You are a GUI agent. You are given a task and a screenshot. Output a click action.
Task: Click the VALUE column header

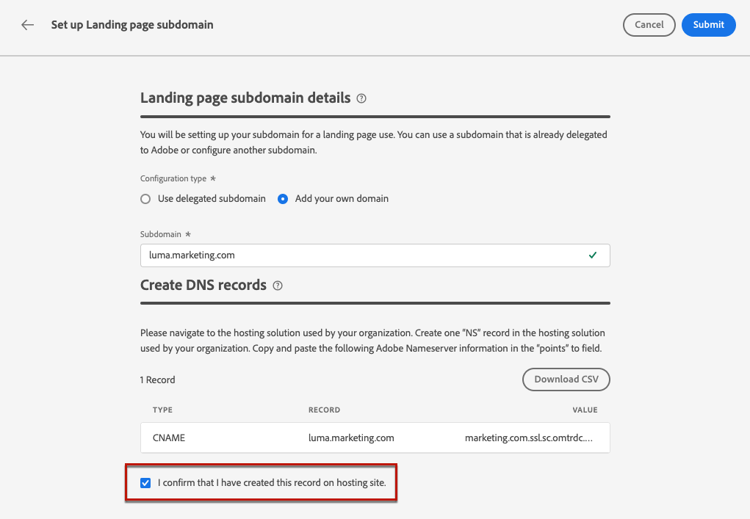(x=585, y=410)
